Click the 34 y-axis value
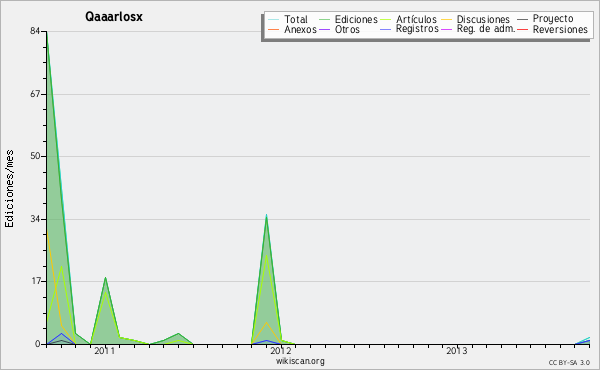The image size is (600, 370). pos(35,219)
